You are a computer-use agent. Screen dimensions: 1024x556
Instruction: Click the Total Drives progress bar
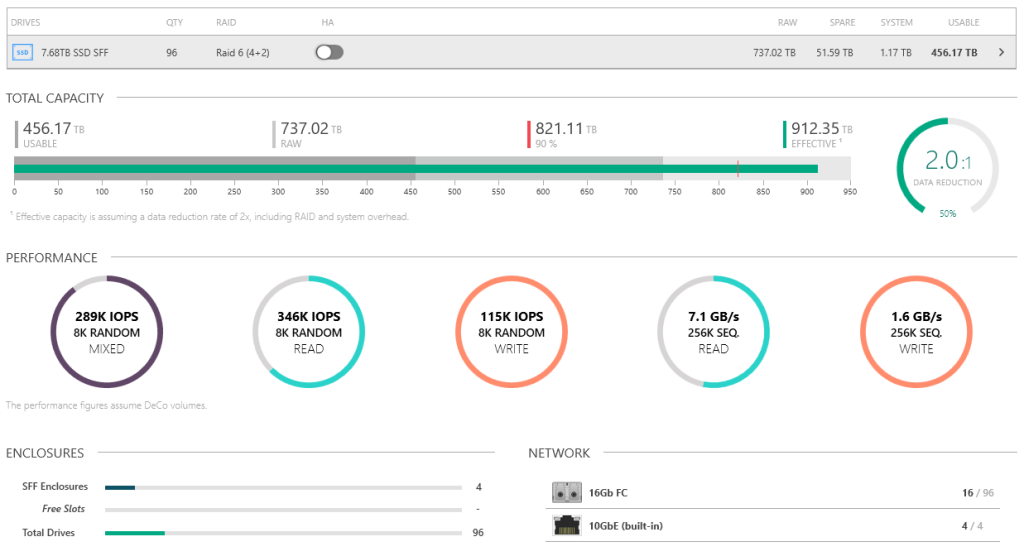(282, 533)
